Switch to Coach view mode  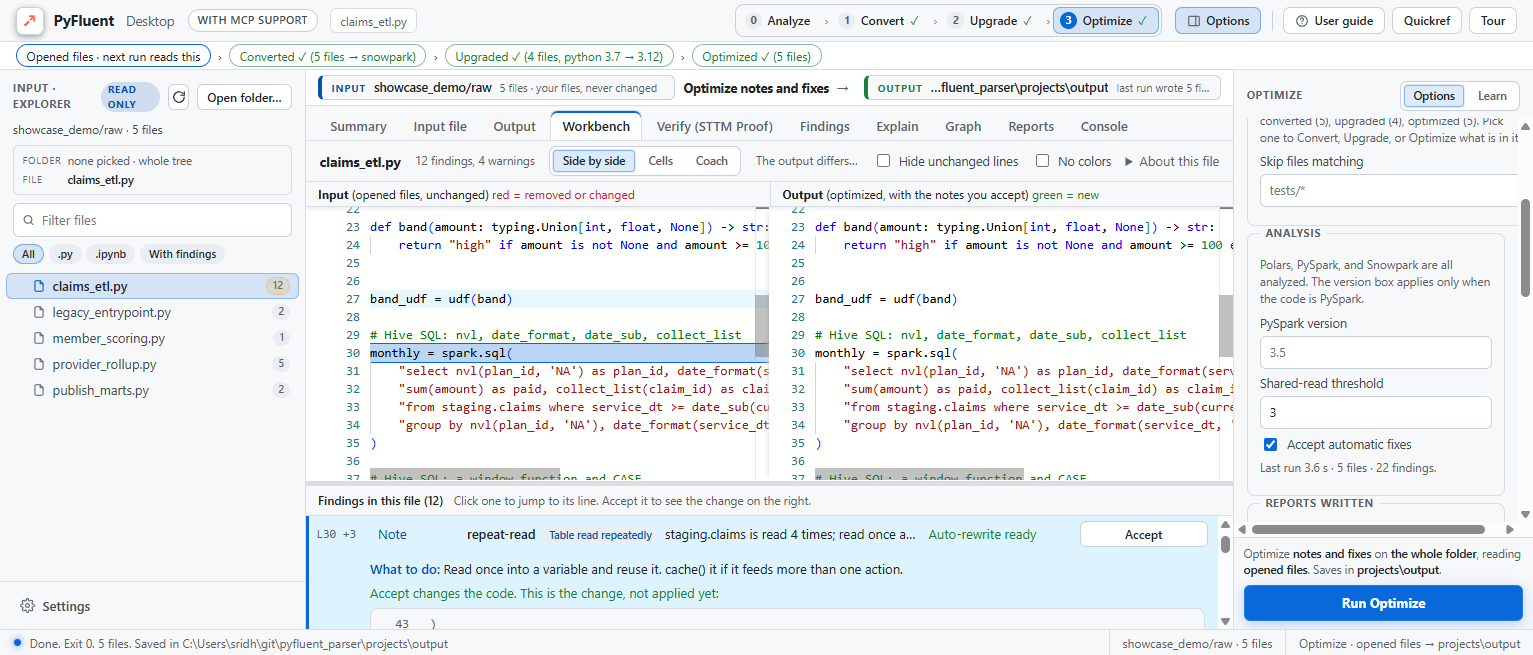tap(711, 161)
